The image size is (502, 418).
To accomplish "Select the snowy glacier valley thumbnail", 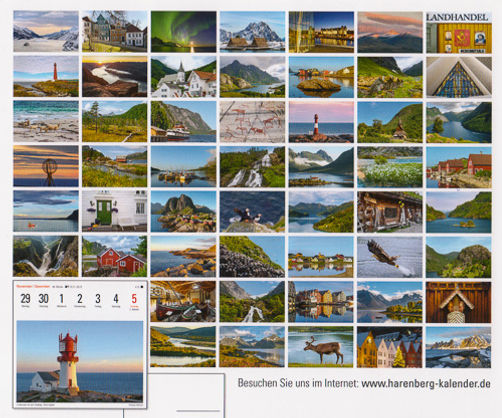I will point(46,31).
